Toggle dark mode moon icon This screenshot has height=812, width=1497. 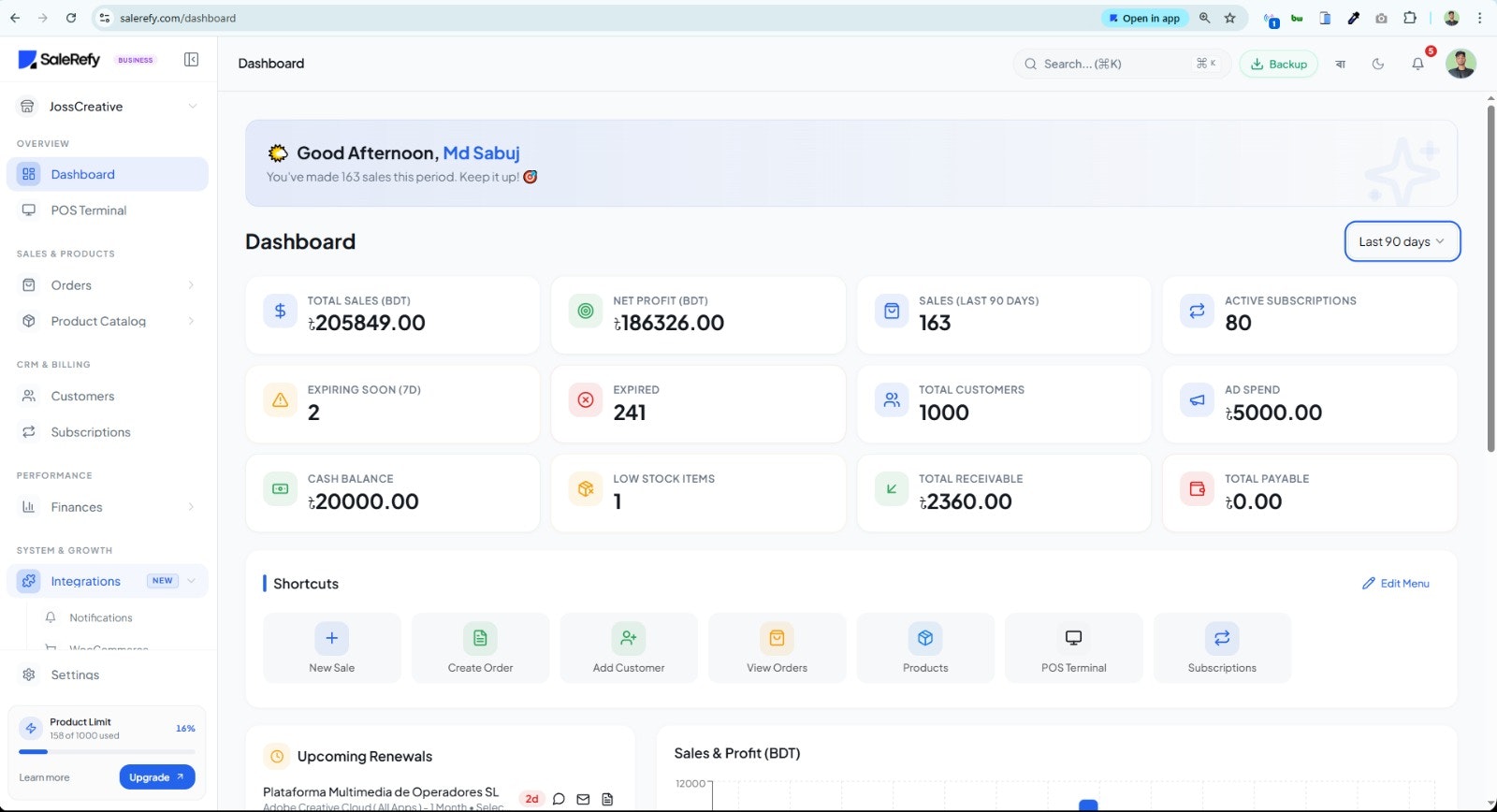point(1378,64)
